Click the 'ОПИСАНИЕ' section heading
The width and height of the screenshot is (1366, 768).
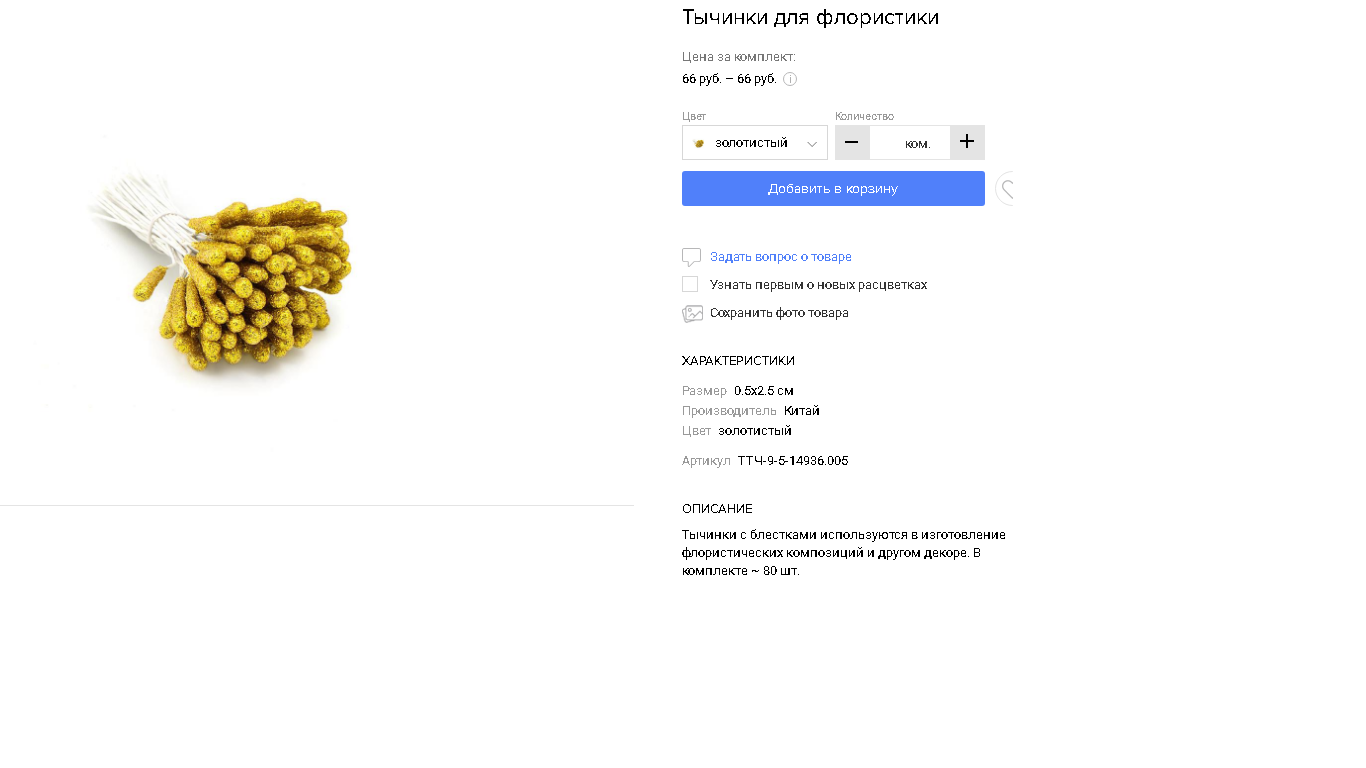pos(717,509)
